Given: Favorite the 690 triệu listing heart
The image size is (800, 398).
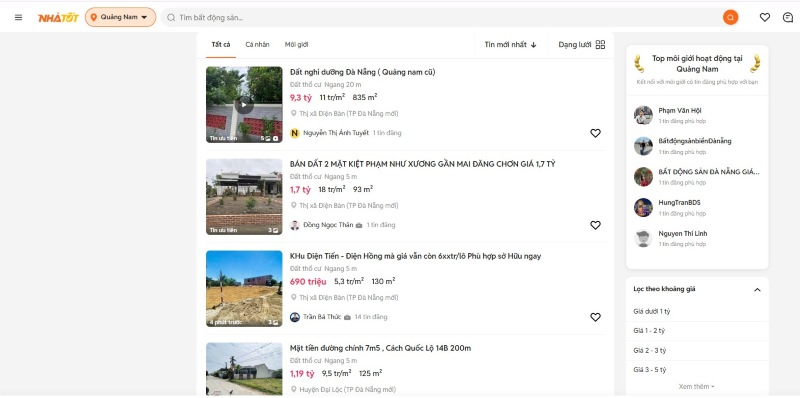Looking at the screenshot, I should tap(595, 317).
